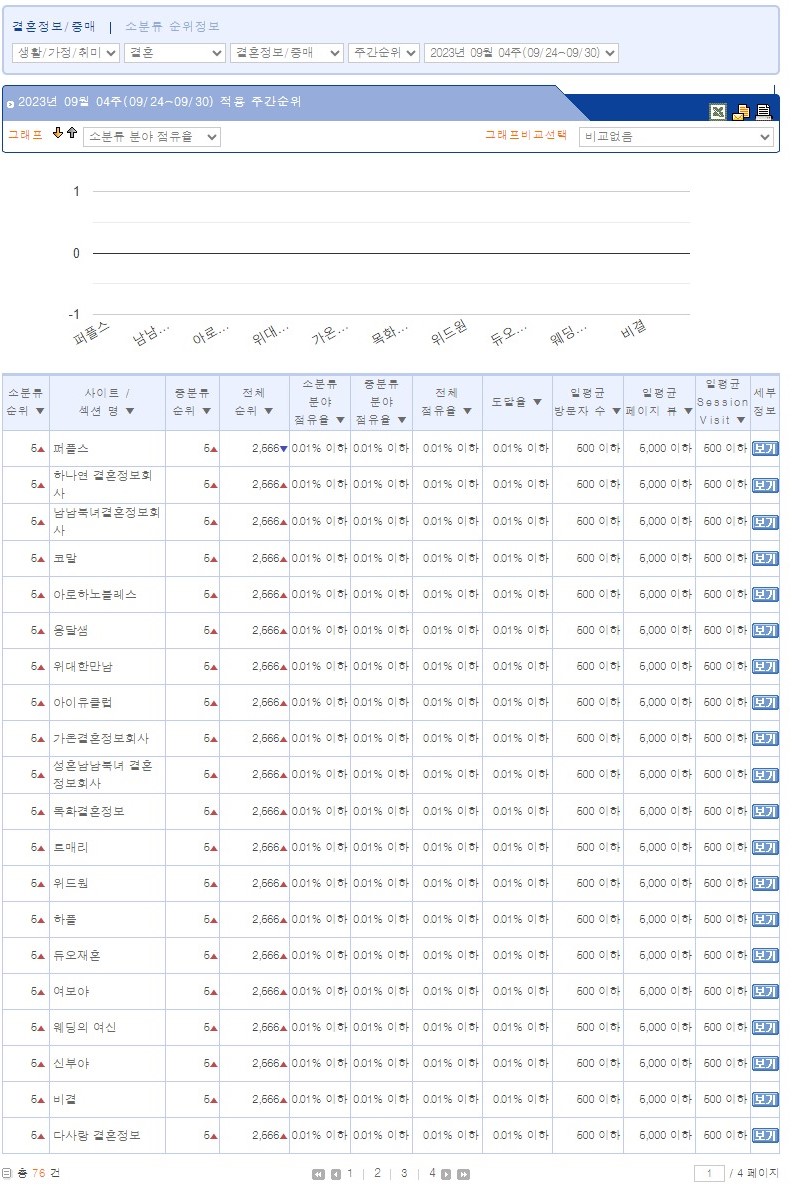Expand the 주간순위 period type dropdown
This screenshot has width=798, height=1197.
click(x=384, y=53)
